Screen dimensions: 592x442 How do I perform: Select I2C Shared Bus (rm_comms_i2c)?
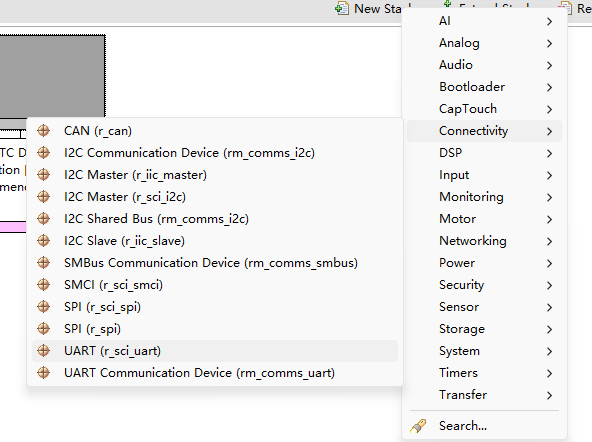pyautogui.click(x=215, y=219)
